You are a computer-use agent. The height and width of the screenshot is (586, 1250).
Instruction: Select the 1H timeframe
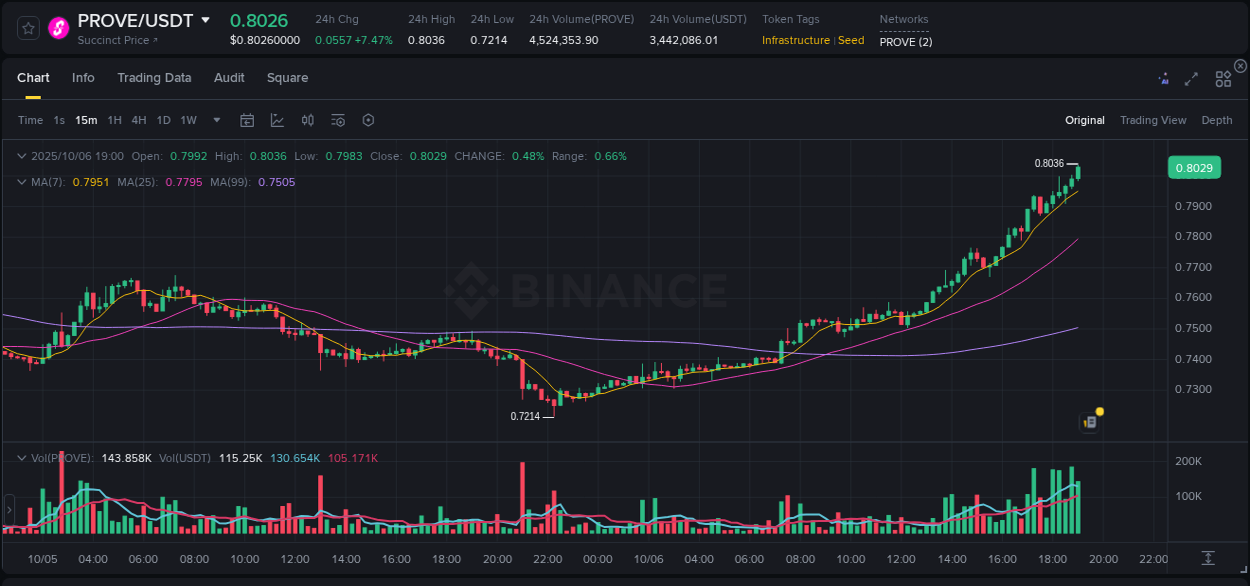click(112, 120)
